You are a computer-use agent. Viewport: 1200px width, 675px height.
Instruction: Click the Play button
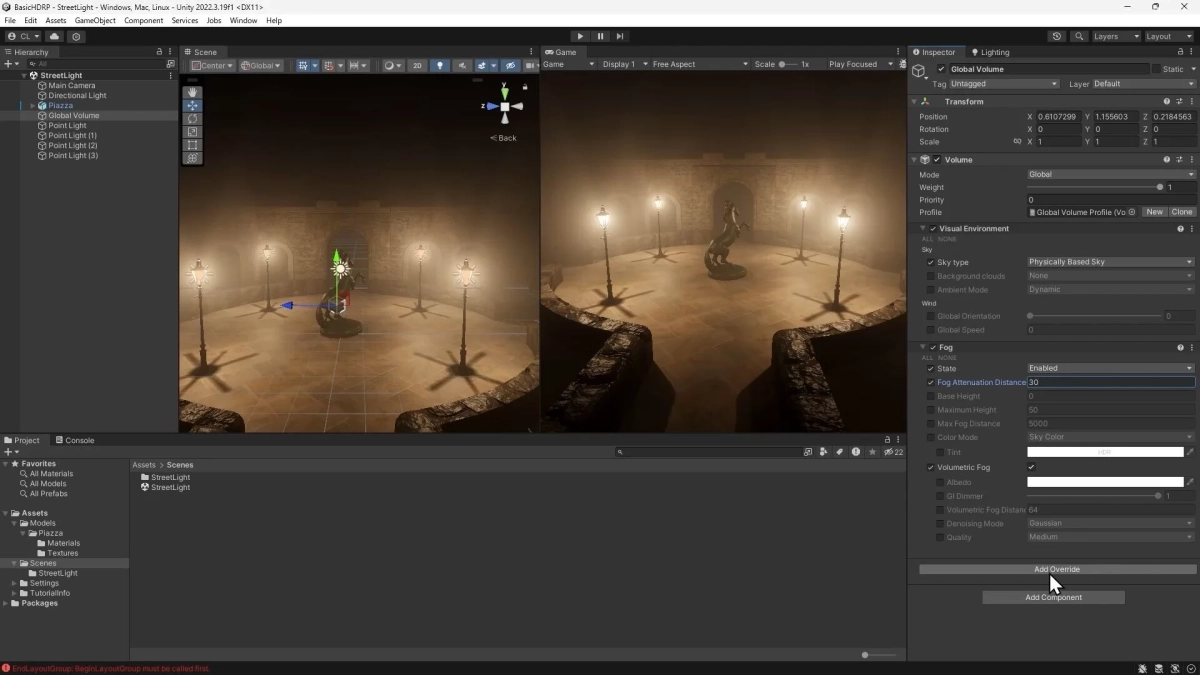tap(580, 36)
